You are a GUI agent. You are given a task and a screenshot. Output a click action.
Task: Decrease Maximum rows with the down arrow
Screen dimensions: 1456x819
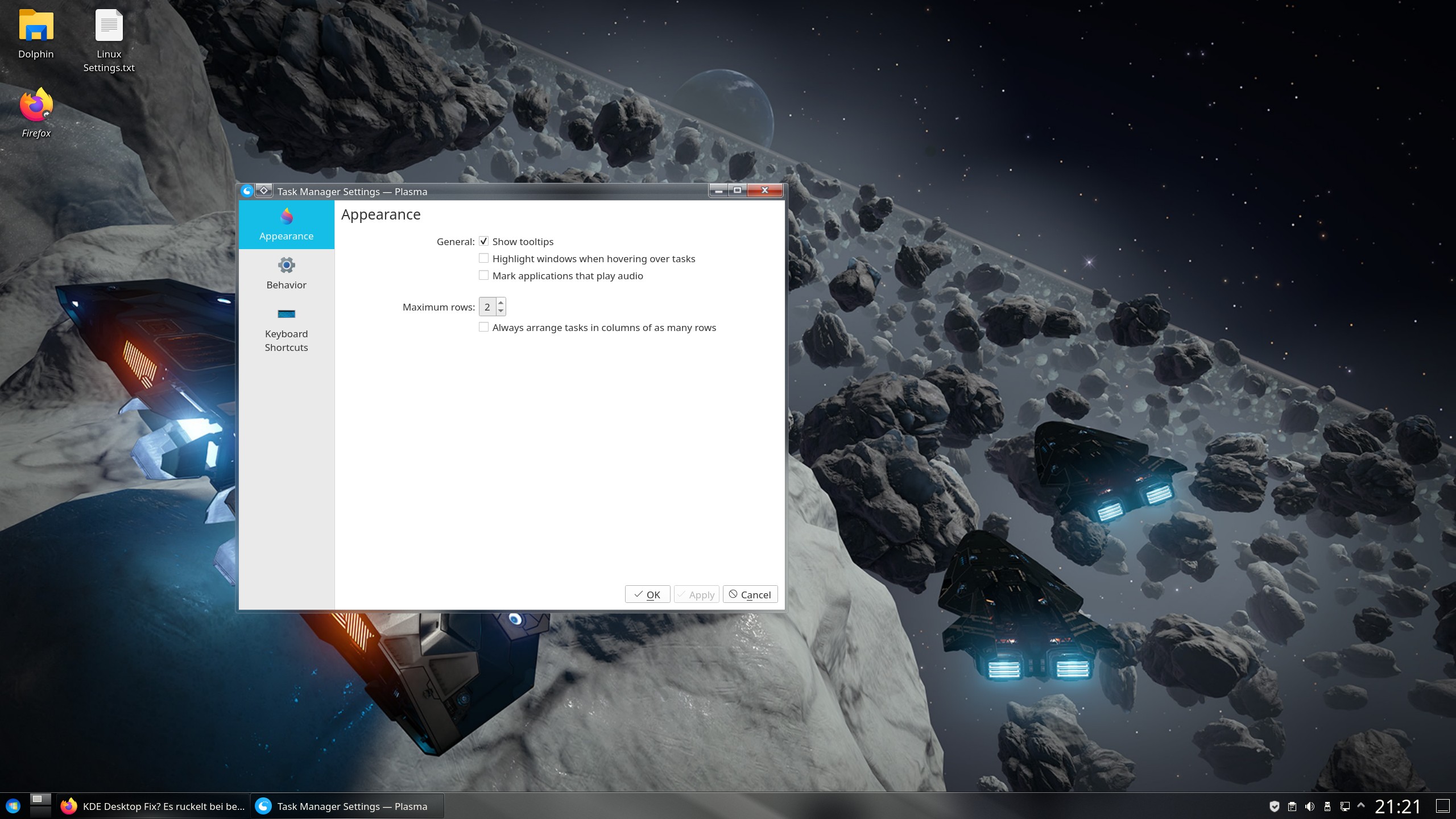pyautogui.click(x=500, y=311)
